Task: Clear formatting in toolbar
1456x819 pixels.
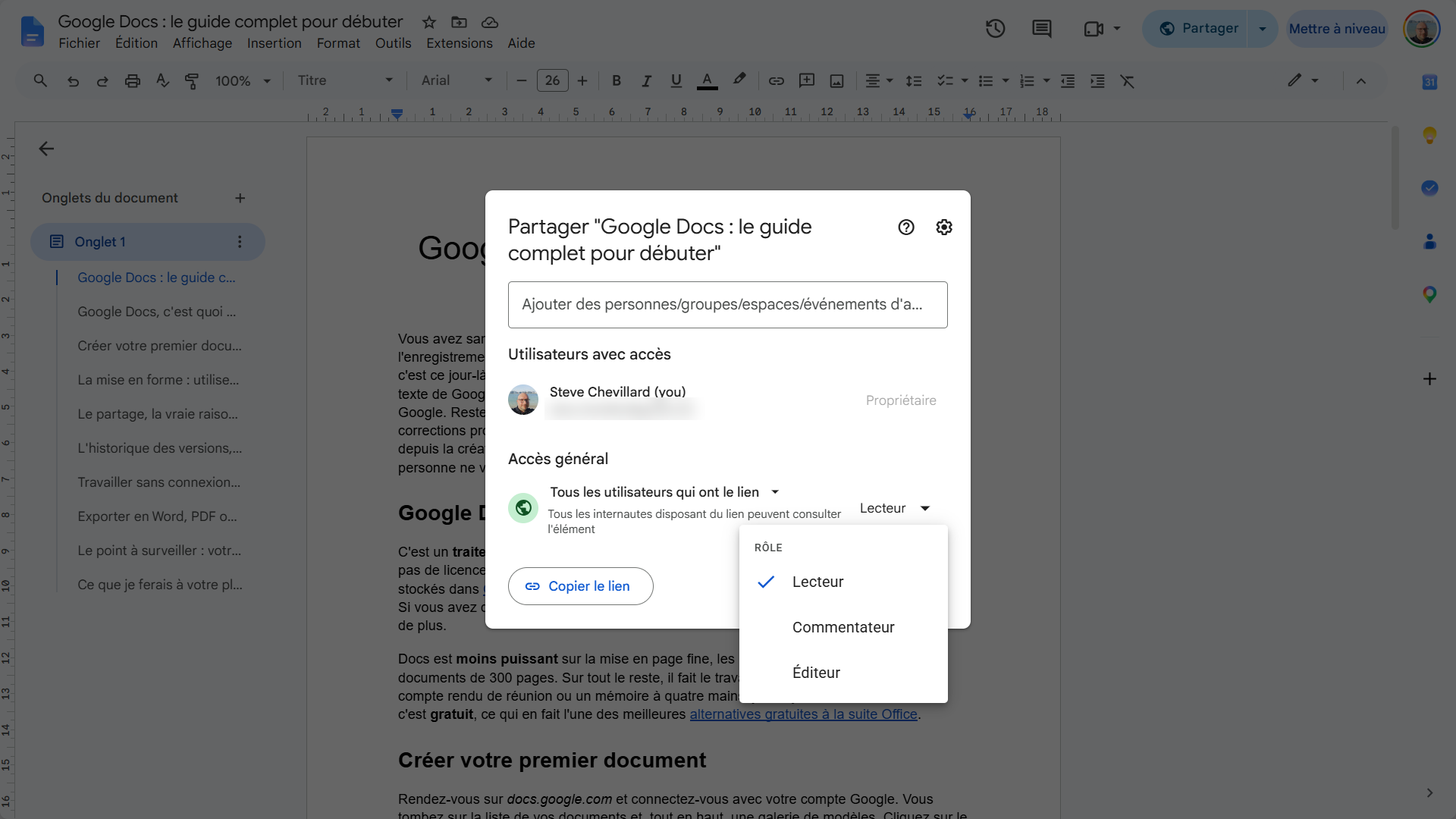Action: click(1128, 80)
